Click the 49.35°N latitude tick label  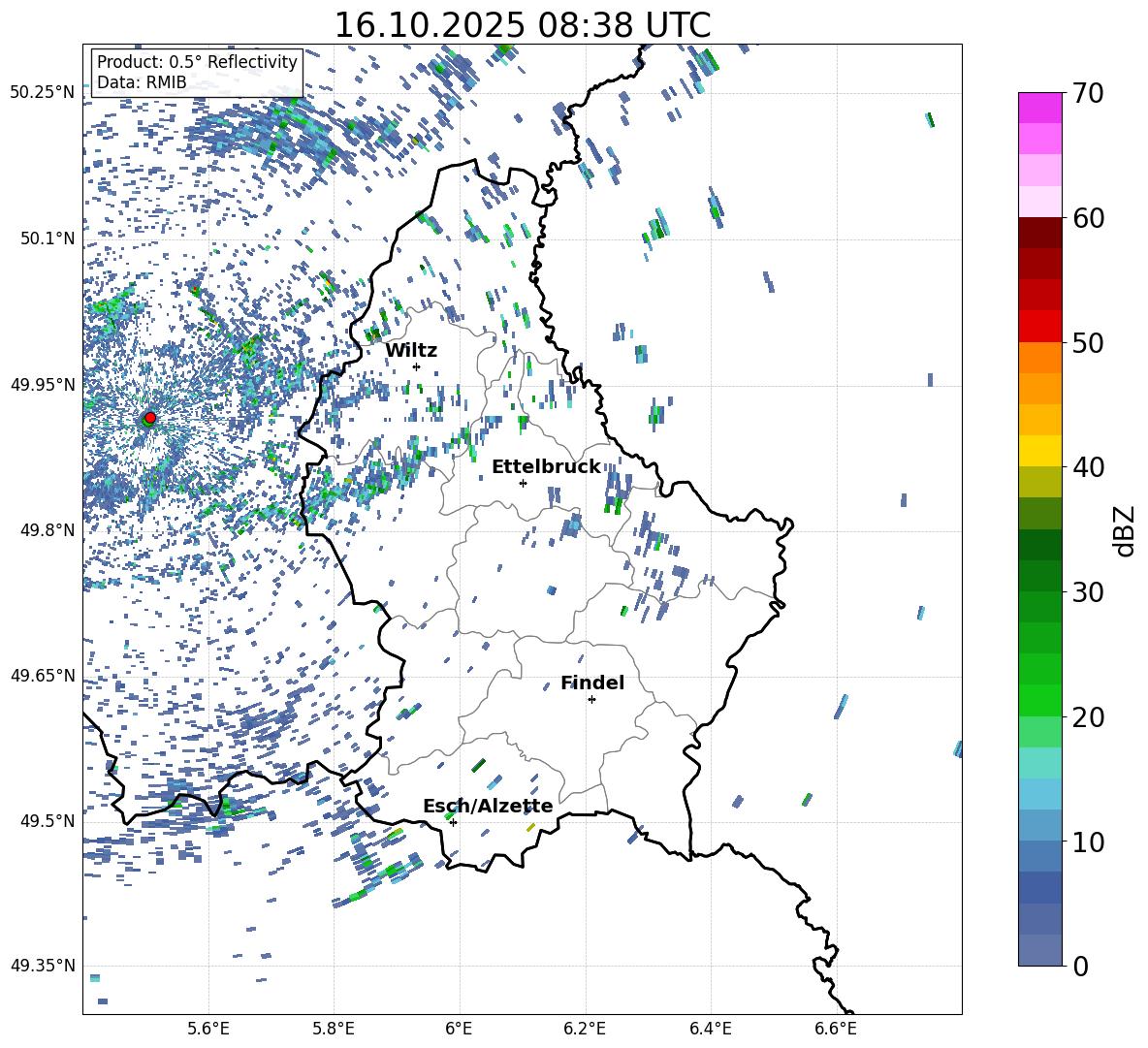42,966
